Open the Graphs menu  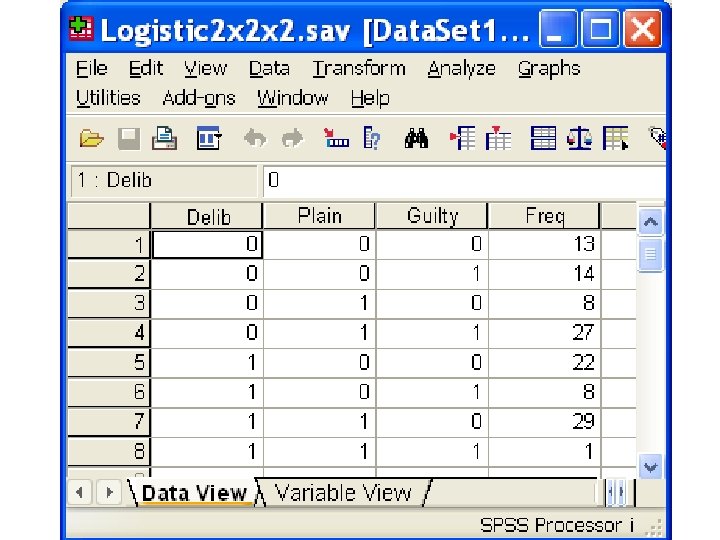(x=549, y=68)
